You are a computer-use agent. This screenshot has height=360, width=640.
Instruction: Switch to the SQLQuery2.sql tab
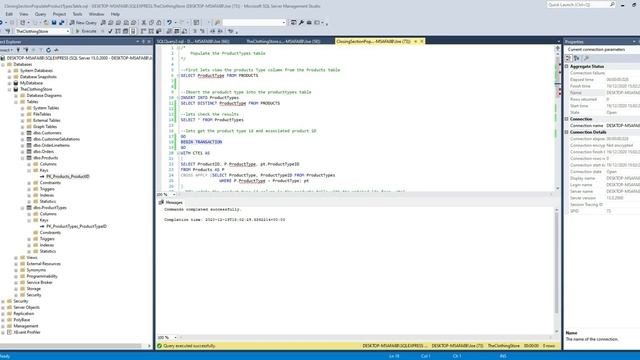[193, 41]
